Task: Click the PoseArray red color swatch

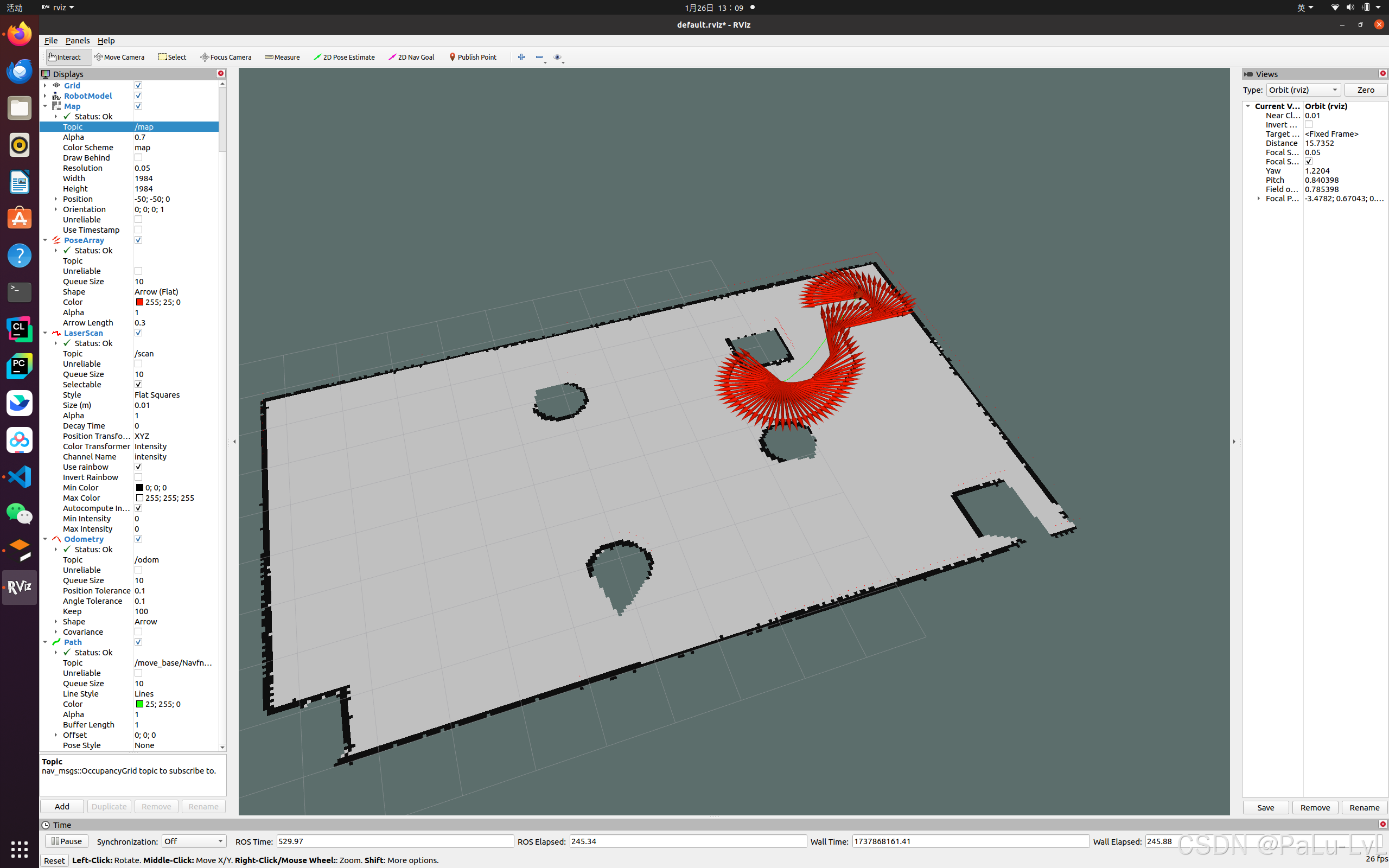Action: 139,302
